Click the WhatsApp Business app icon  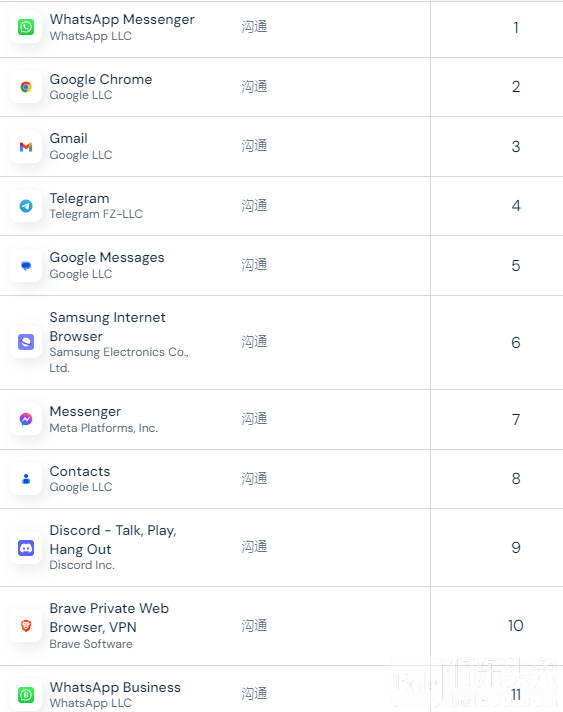26,695
